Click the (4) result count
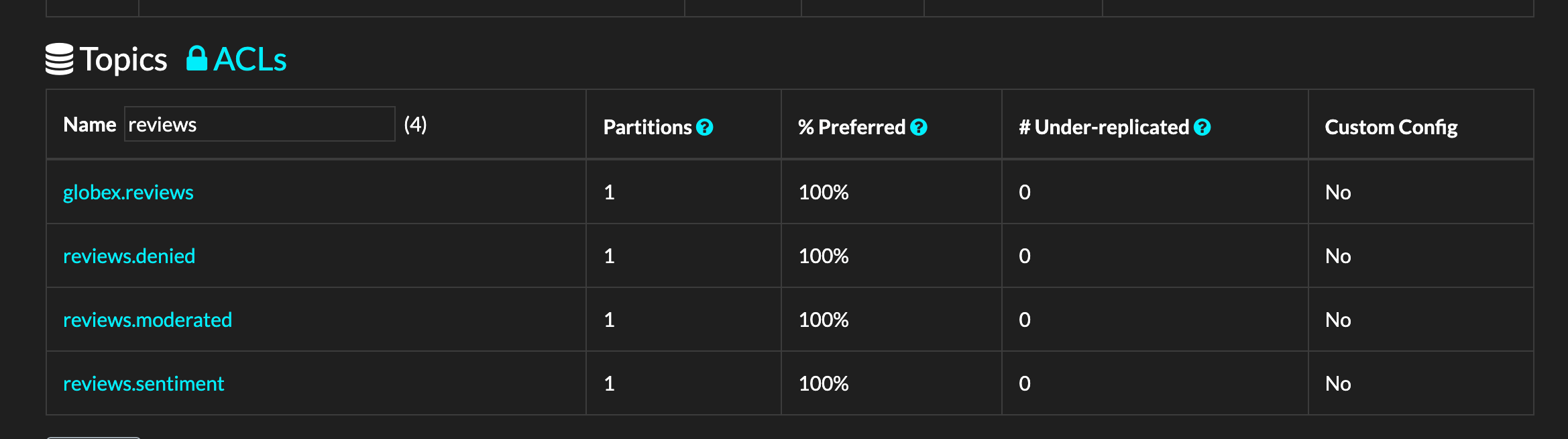 [x=415, y=124]
